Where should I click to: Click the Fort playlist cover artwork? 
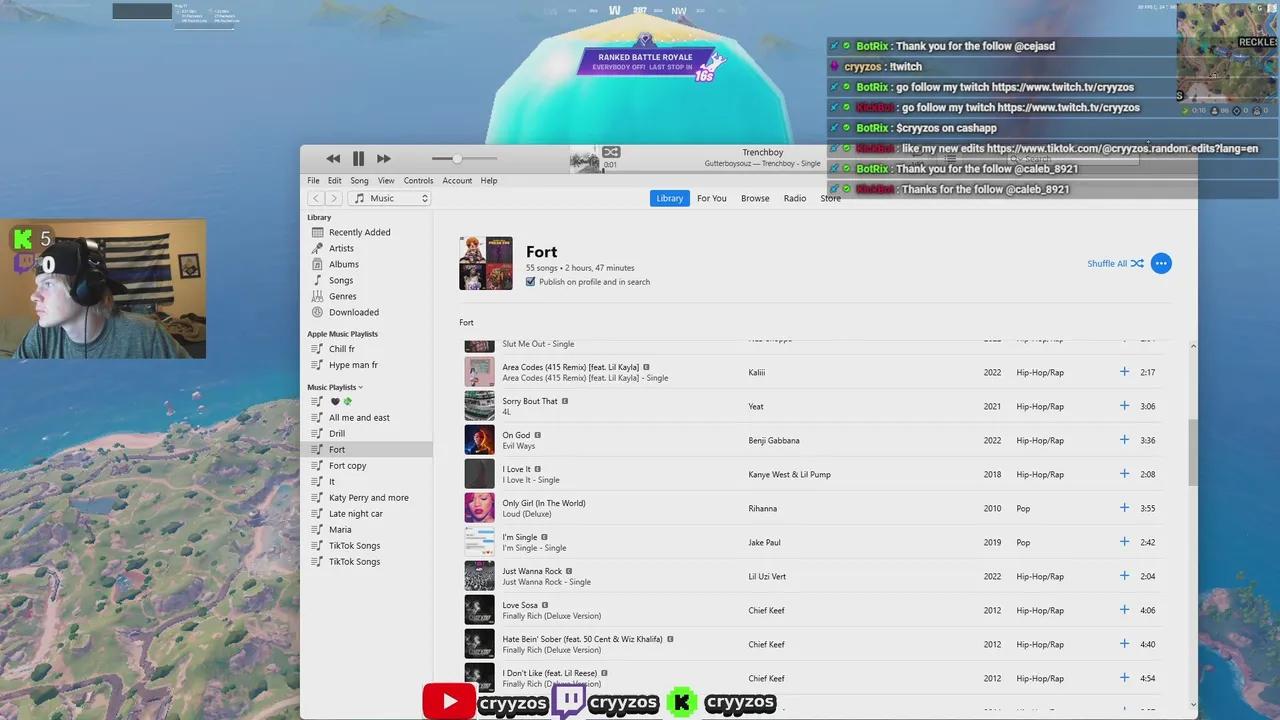click(486, 263)
